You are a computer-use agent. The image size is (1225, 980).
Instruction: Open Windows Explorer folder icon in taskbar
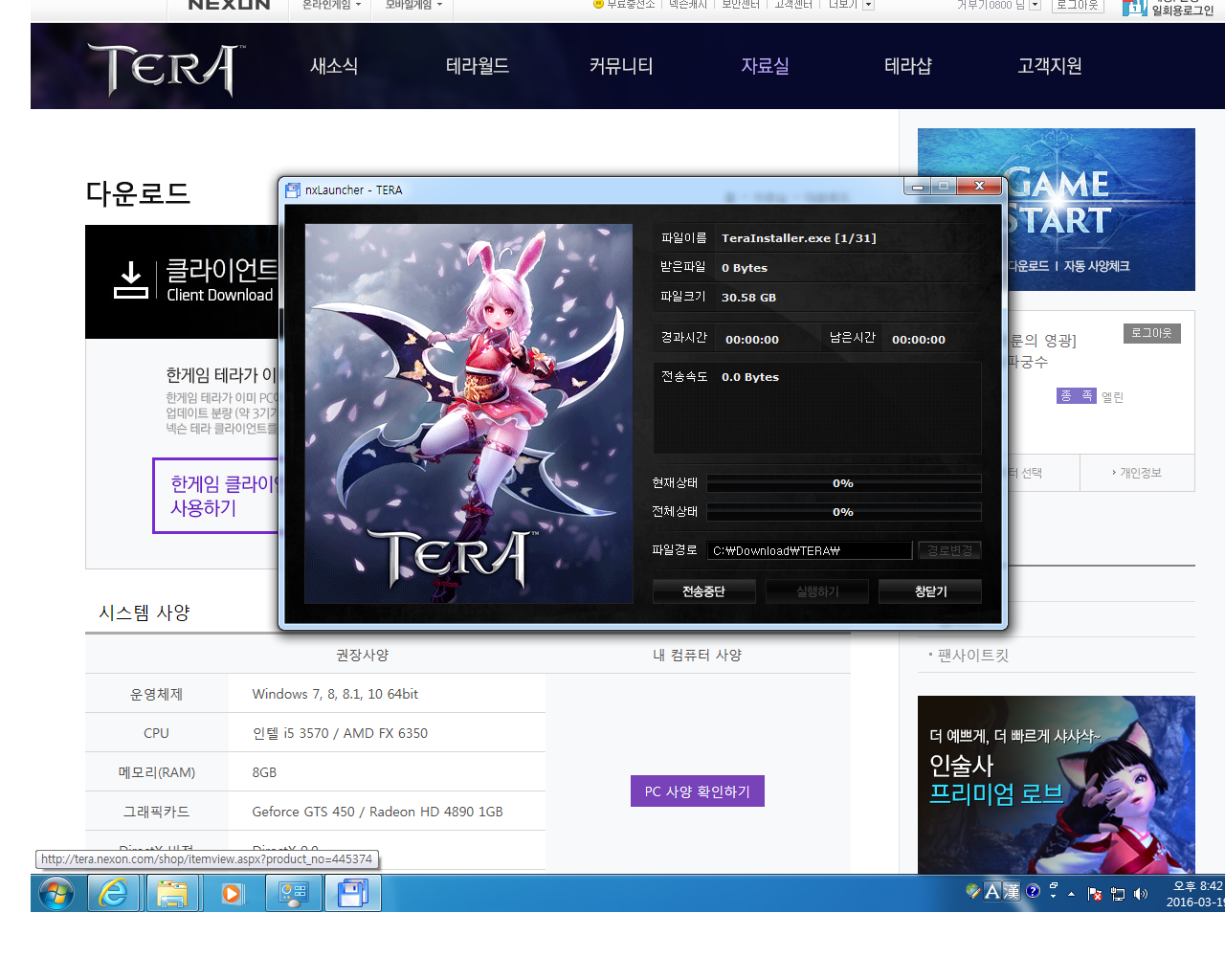click(172, 894)
